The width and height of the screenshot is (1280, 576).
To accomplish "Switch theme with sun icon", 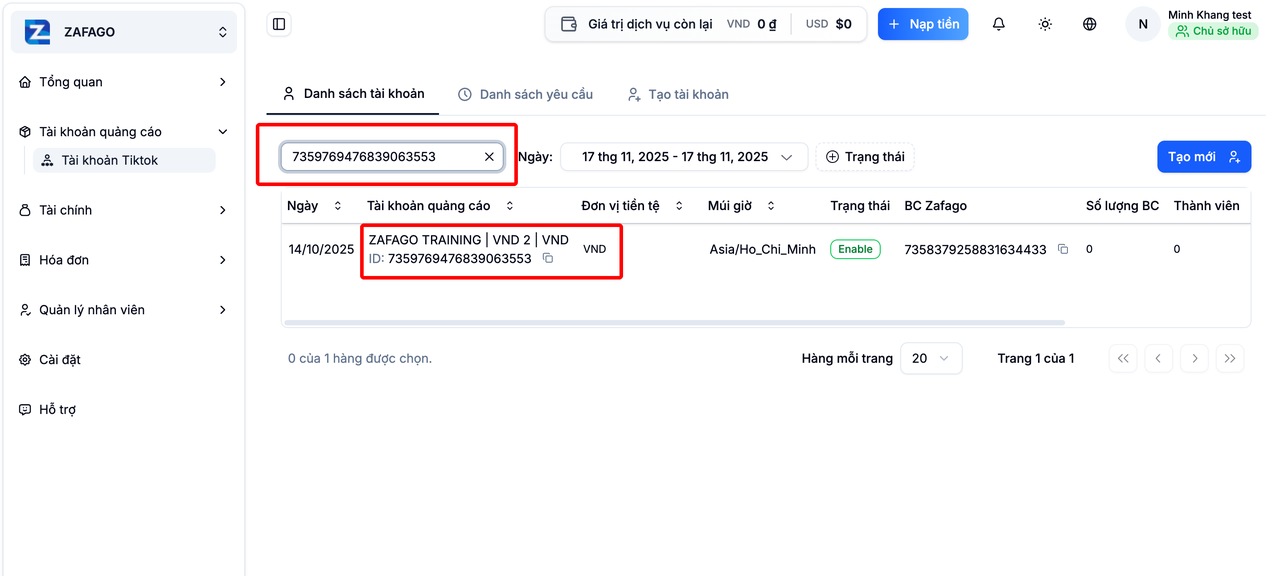I will (x=1045, y=24).
